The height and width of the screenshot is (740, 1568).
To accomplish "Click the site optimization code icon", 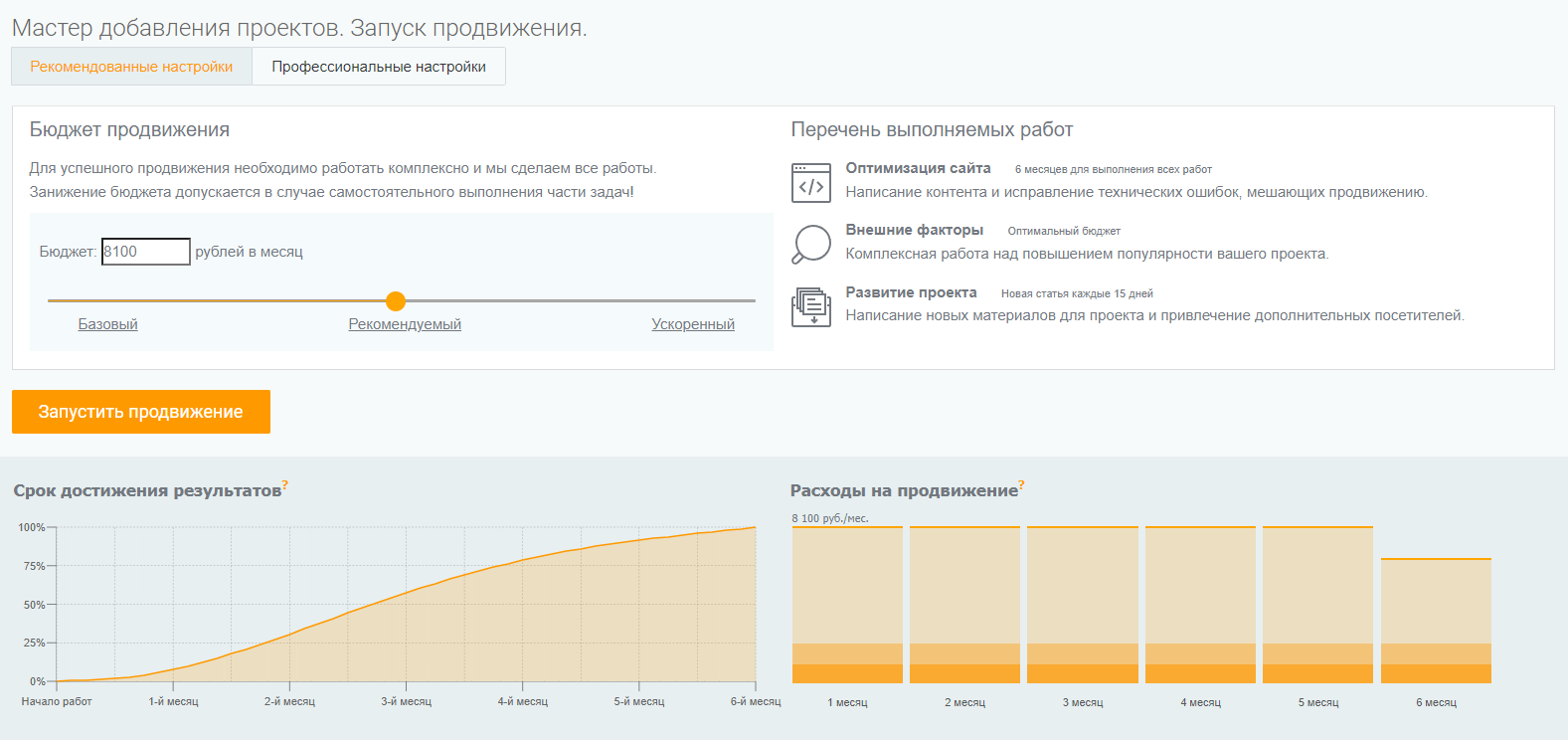I will (811, 183).
